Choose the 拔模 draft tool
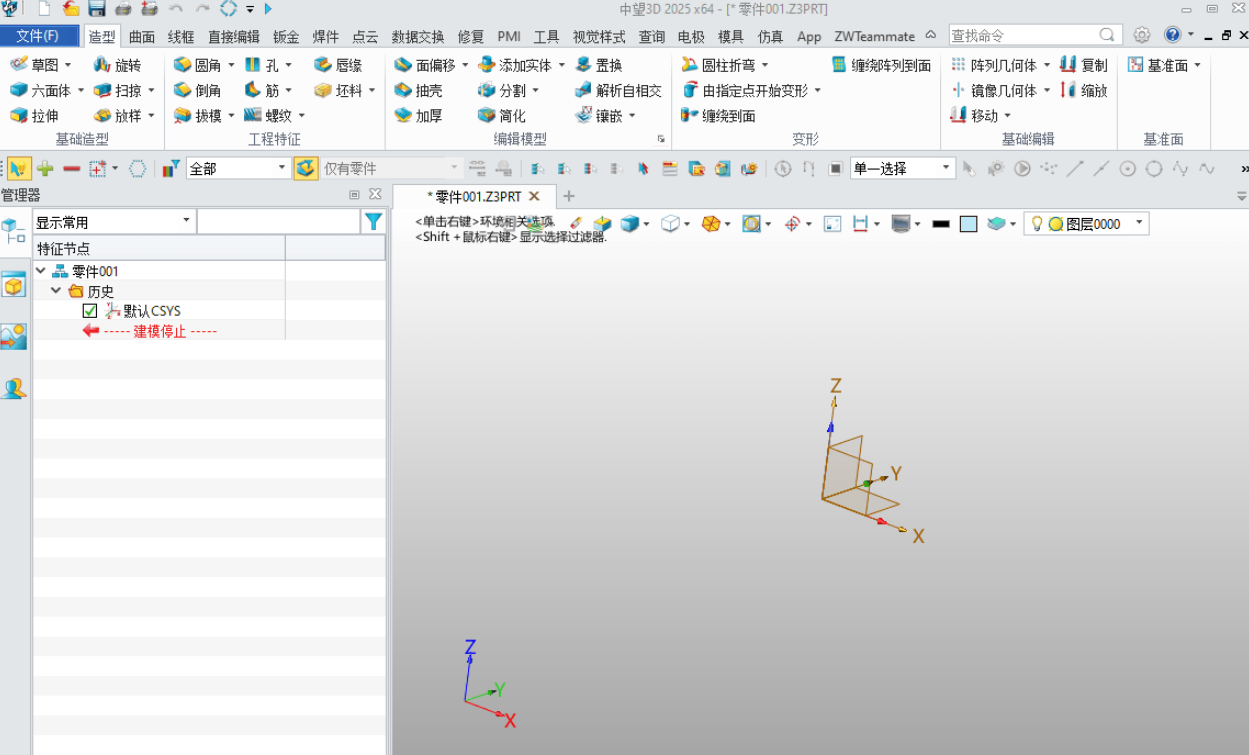1249x755 pixels. tap(197, 115)
